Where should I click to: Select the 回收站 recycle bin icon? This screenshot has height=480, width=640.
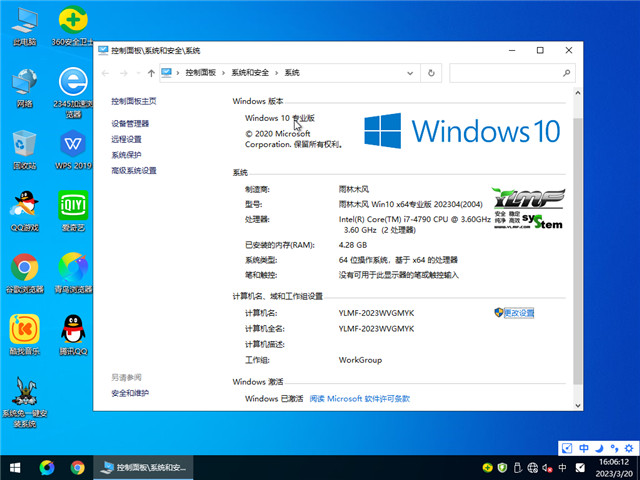[24, 150]
